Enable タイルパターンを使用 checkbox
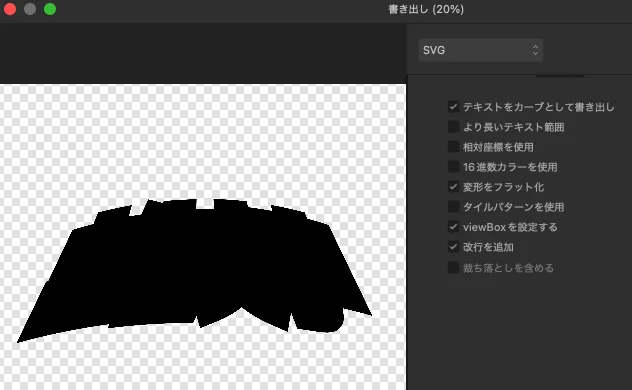632x390 pixels. click(x=453, y=207)
